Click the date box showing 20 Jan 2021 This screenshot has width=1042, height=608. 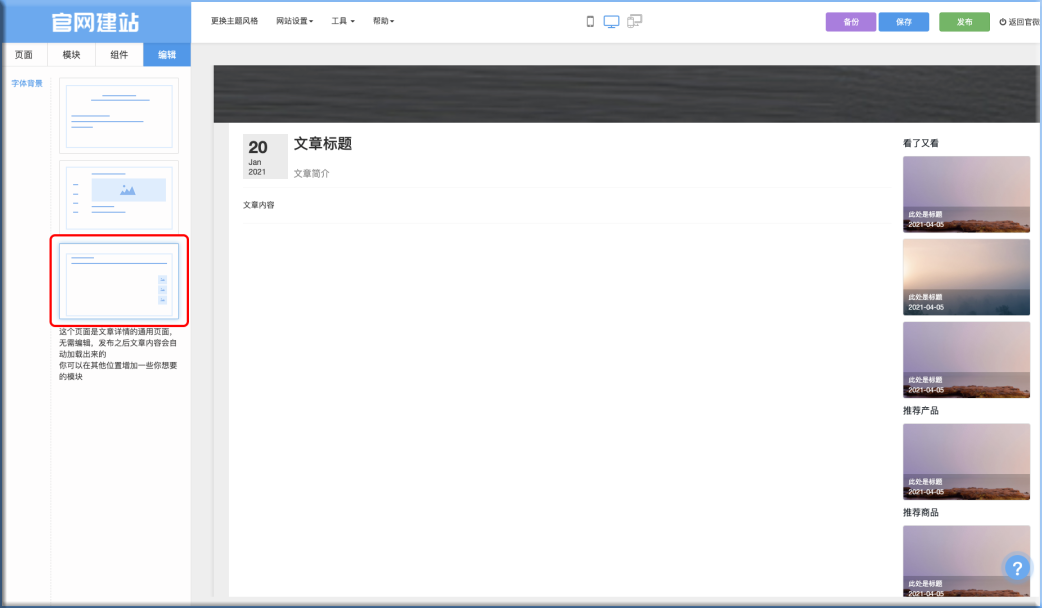point(265,157)
